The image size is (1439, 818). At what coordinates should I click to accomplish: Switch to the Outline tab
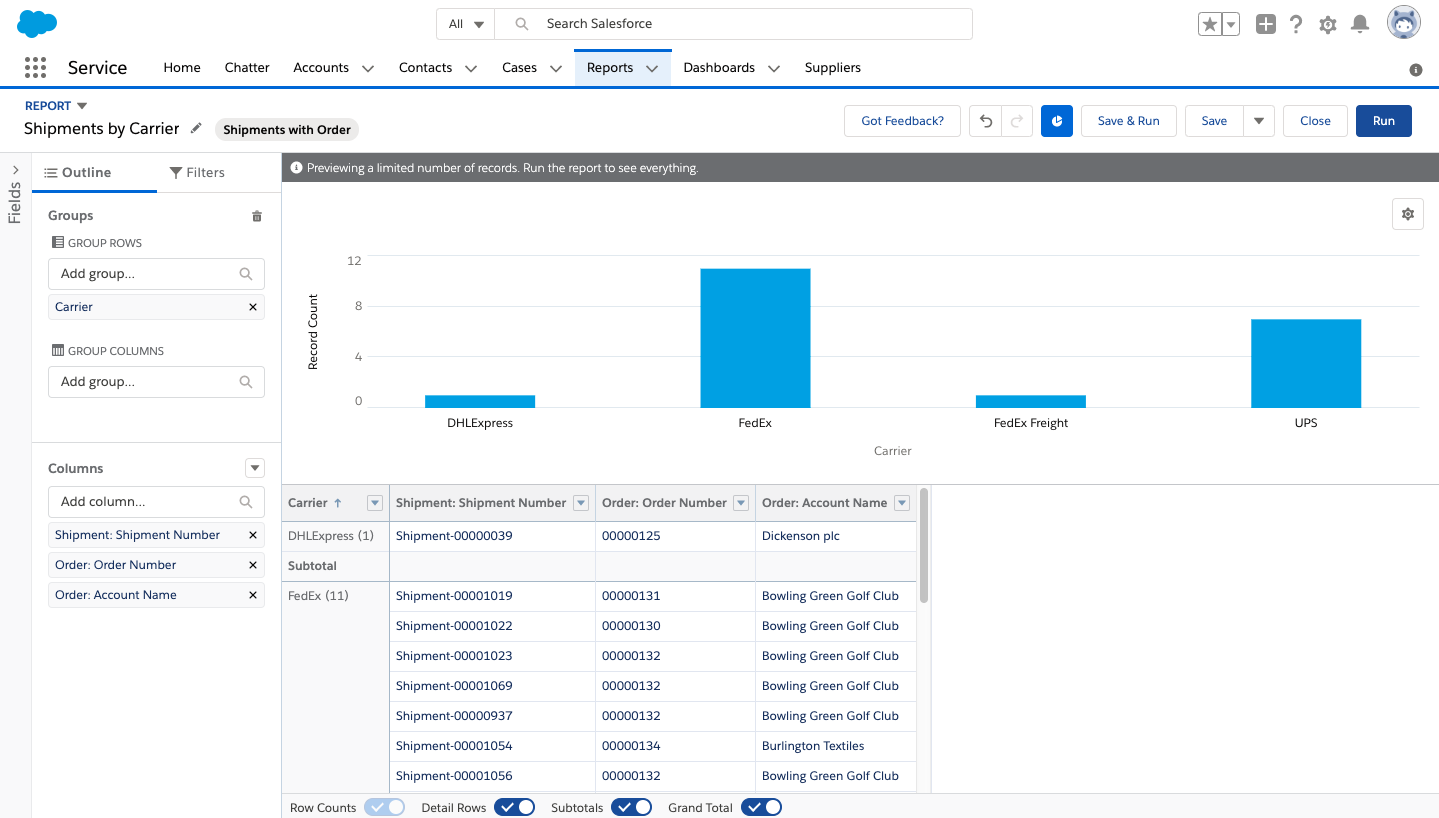(x=94, y=172)
